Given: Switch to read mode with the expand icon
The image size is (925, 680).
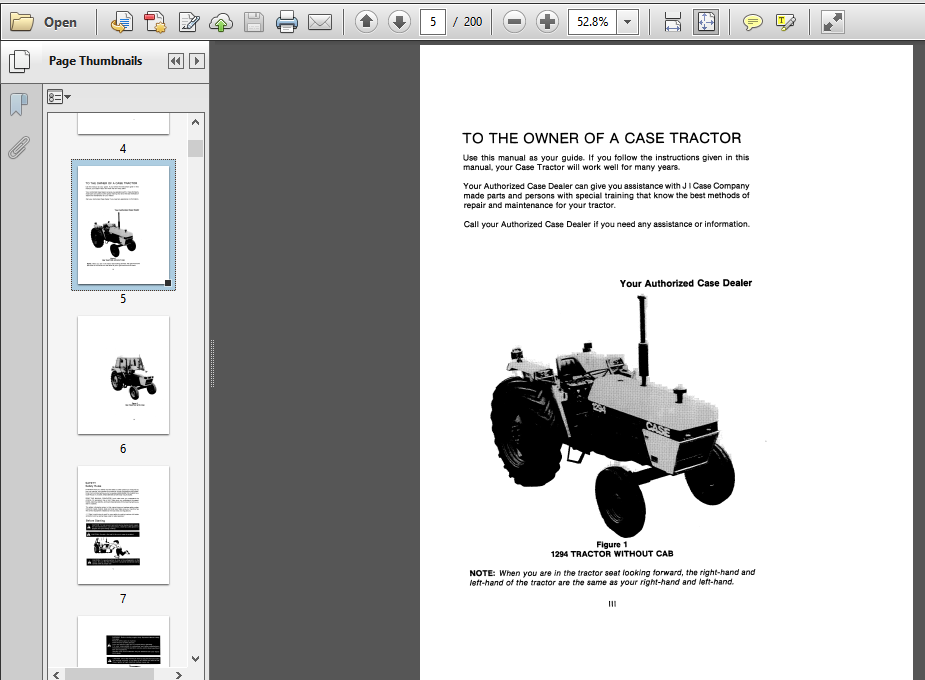Looking at the screenshot, I should (x=832, y=22).
